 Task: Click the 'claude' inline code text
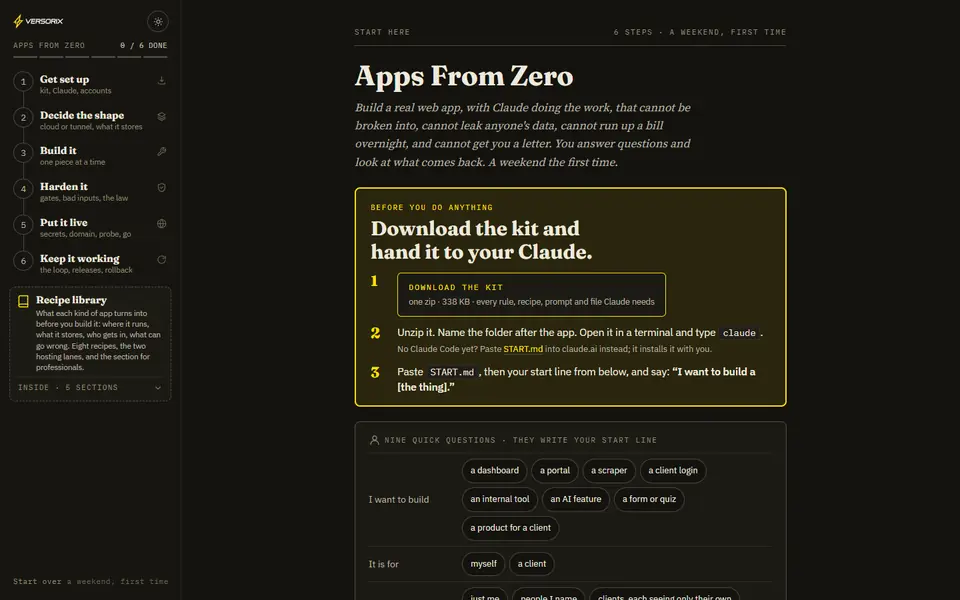pyautogui.click(x=739, y=333)
